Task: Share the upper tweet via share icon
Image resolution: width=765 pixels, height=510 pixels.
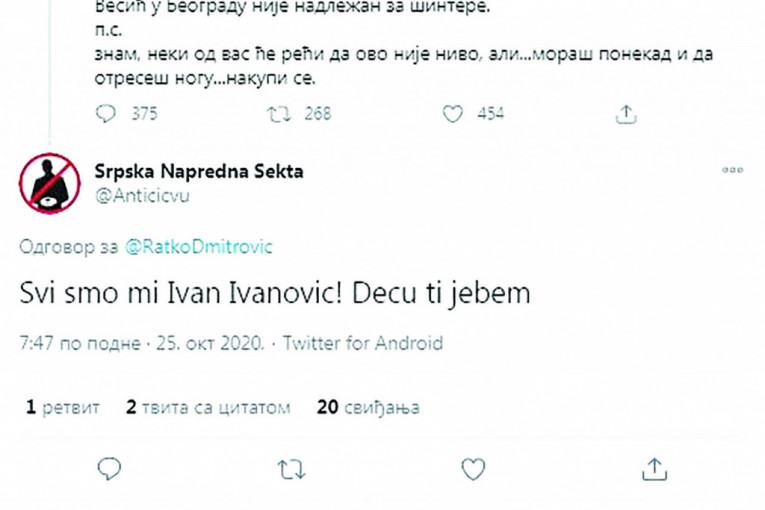Action: click(x=626, y=114)
